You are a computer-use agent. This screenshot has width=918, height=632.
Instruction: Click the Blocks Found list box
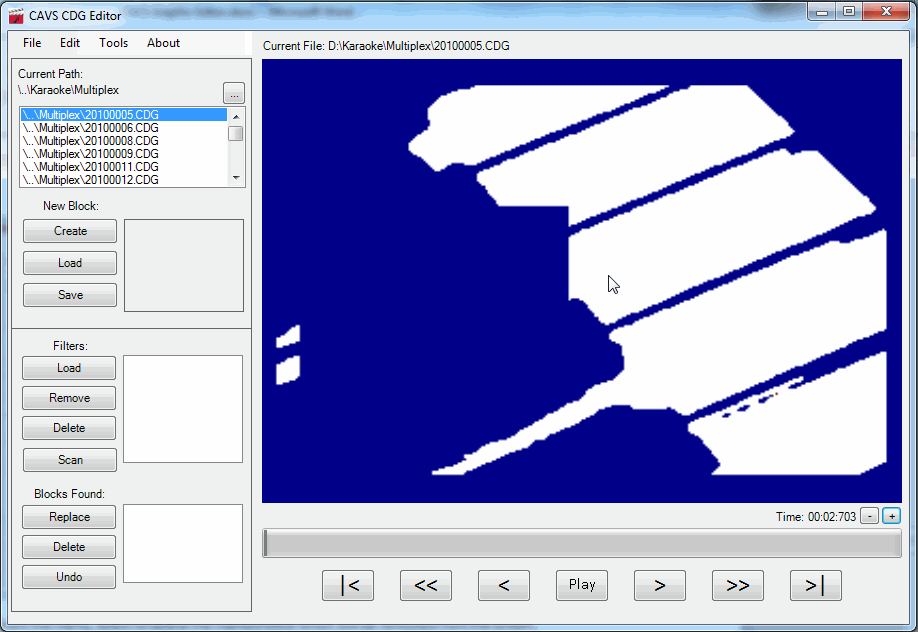pos(183,544)
